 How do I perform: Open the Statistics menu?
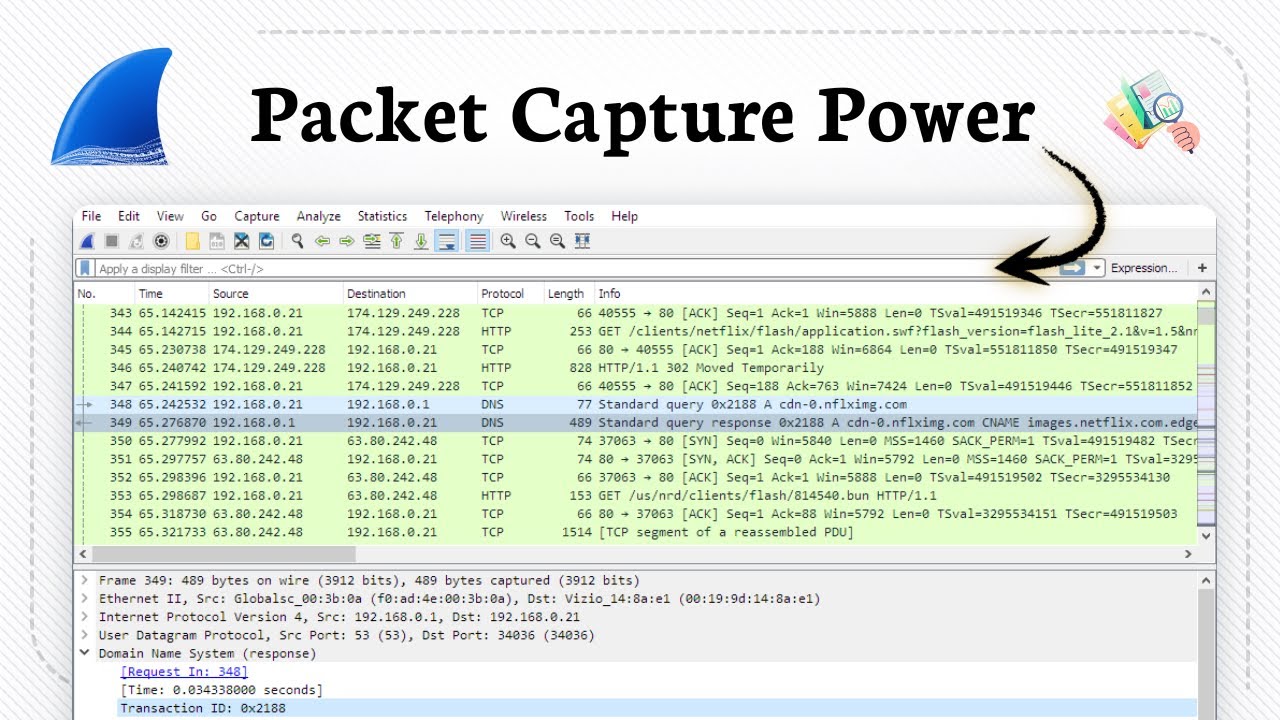click(x=382, y=216)
